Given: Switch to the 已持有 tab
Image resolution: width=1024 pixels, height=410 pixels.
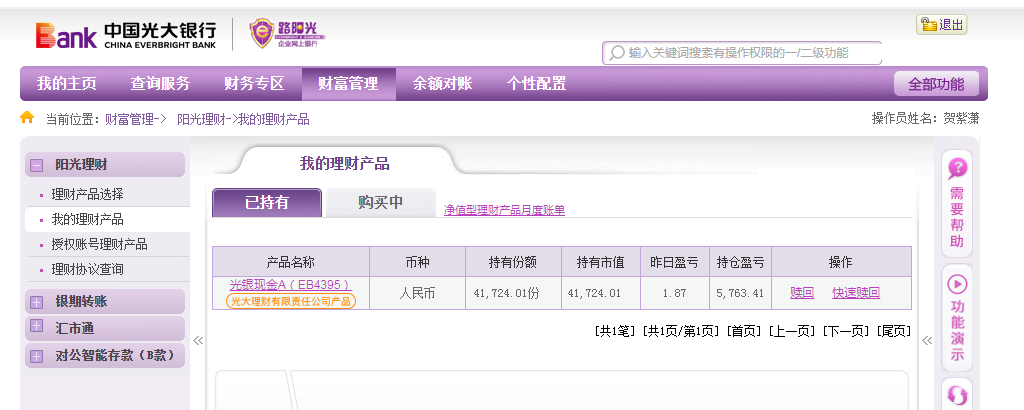Looking at the screenshot, I should tap(267, 202).
